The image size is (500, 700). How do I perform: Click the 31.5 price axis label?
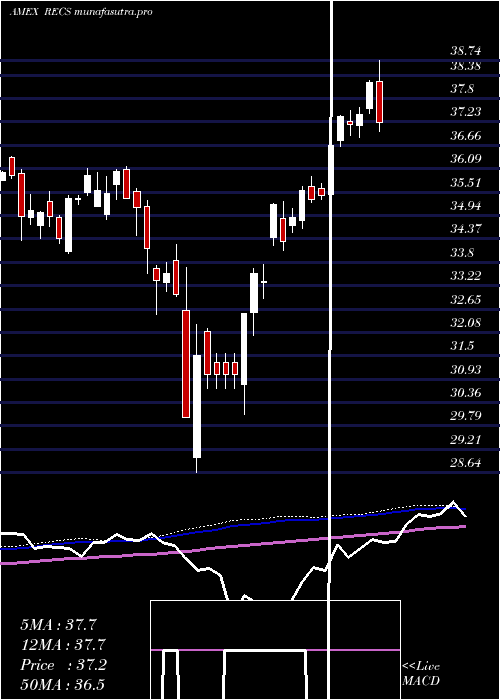coord(462,346)
